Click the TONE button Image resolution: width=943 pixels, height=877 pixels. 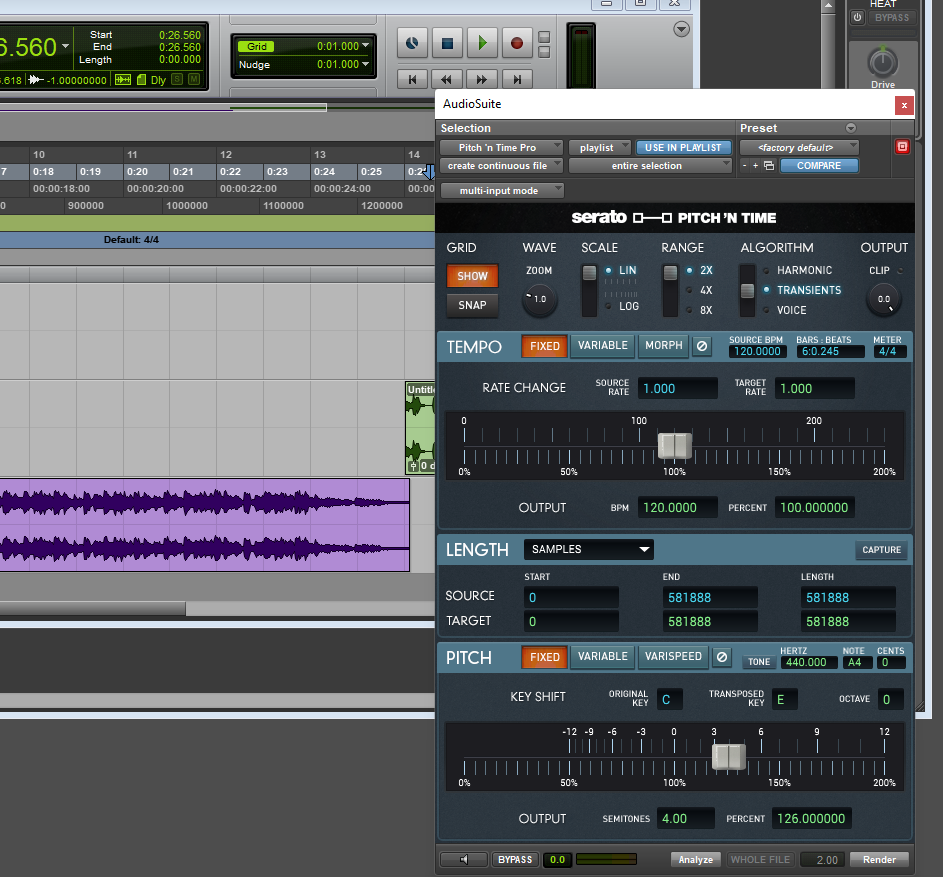point(758,662)
